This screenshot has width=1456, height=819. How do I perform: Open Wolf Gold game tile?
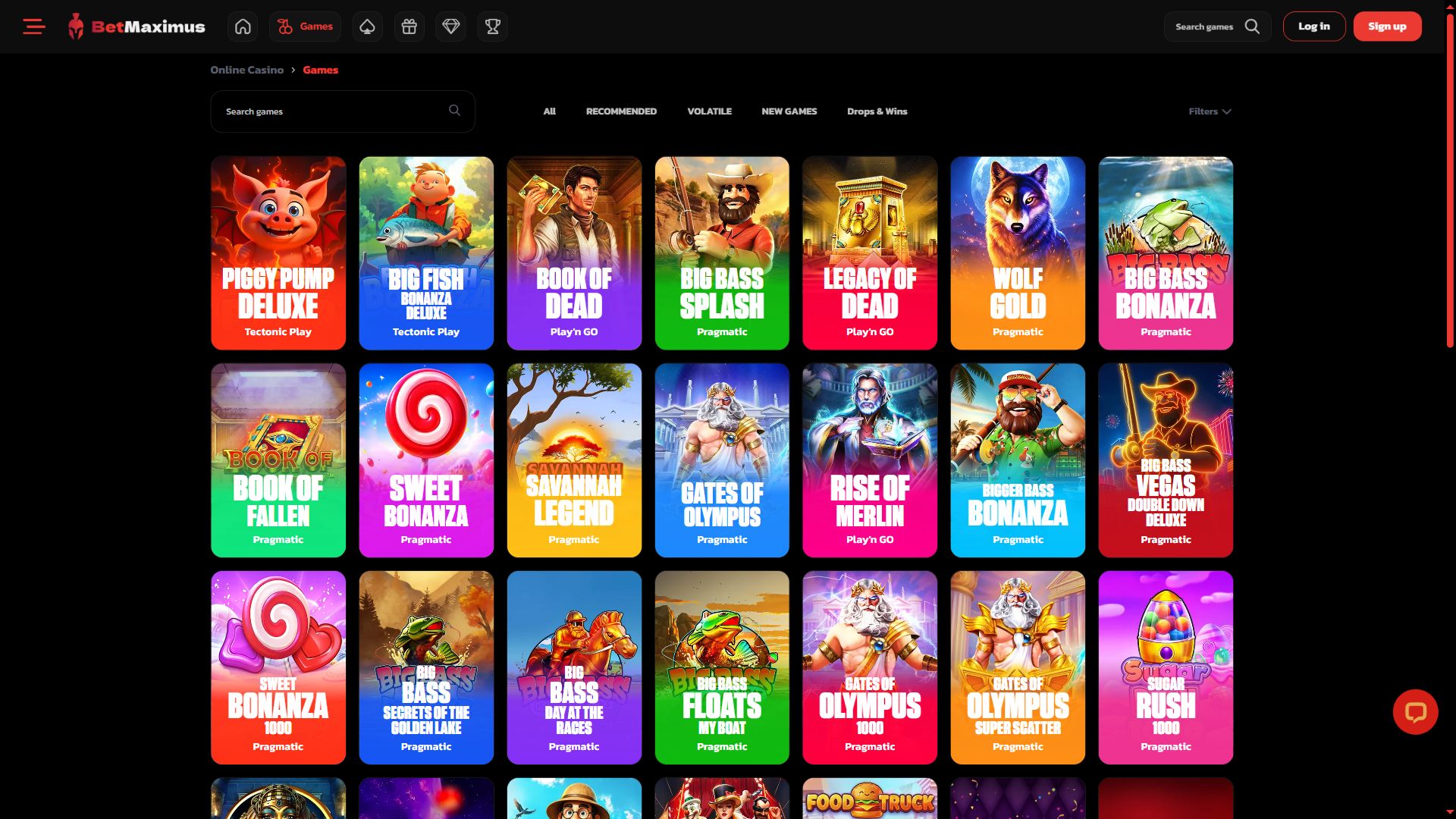(x=1018, y=253)
